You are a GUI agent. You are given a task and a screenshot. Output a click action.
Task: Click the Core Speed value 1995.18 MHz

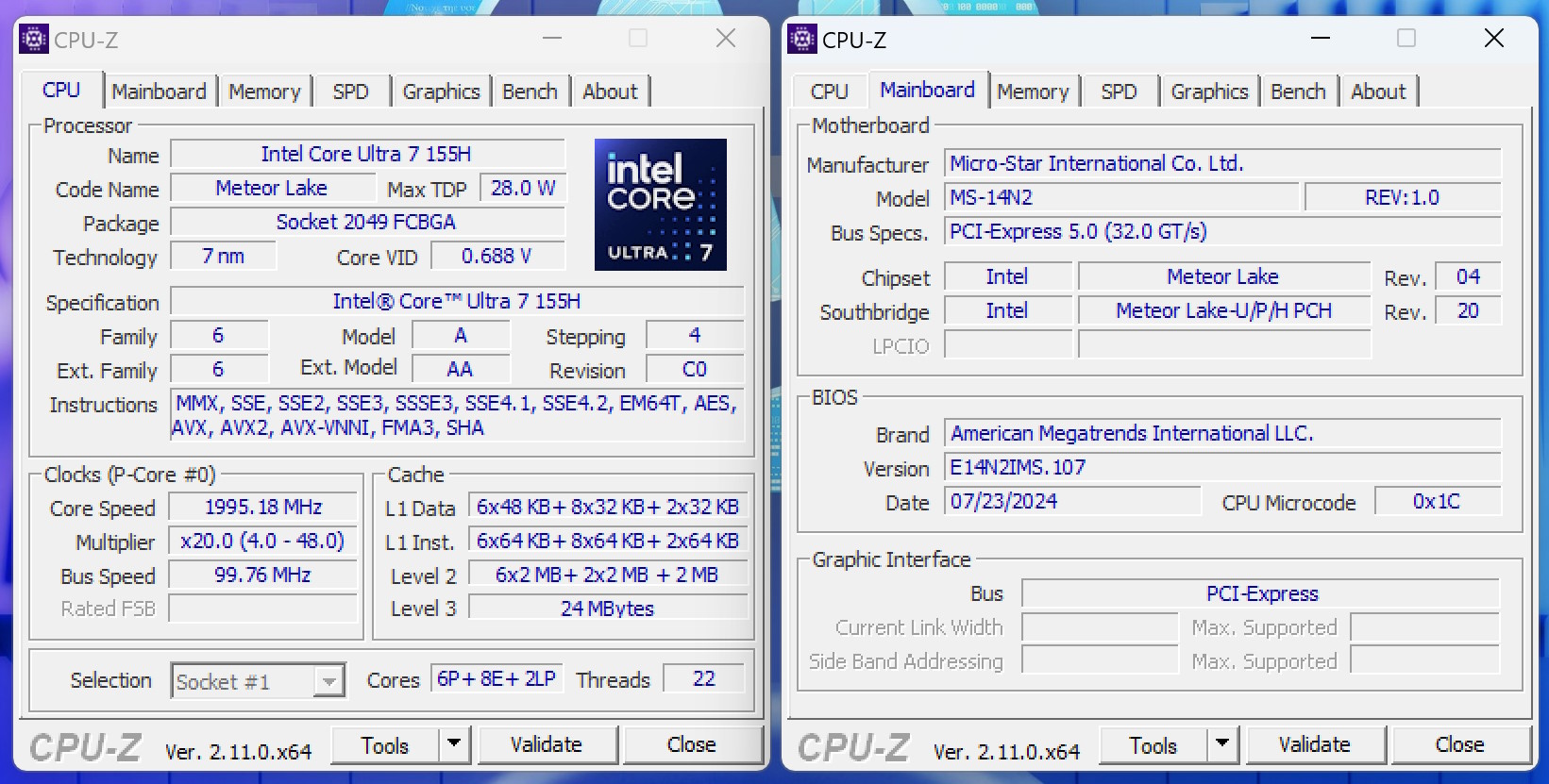coord(263,507)
